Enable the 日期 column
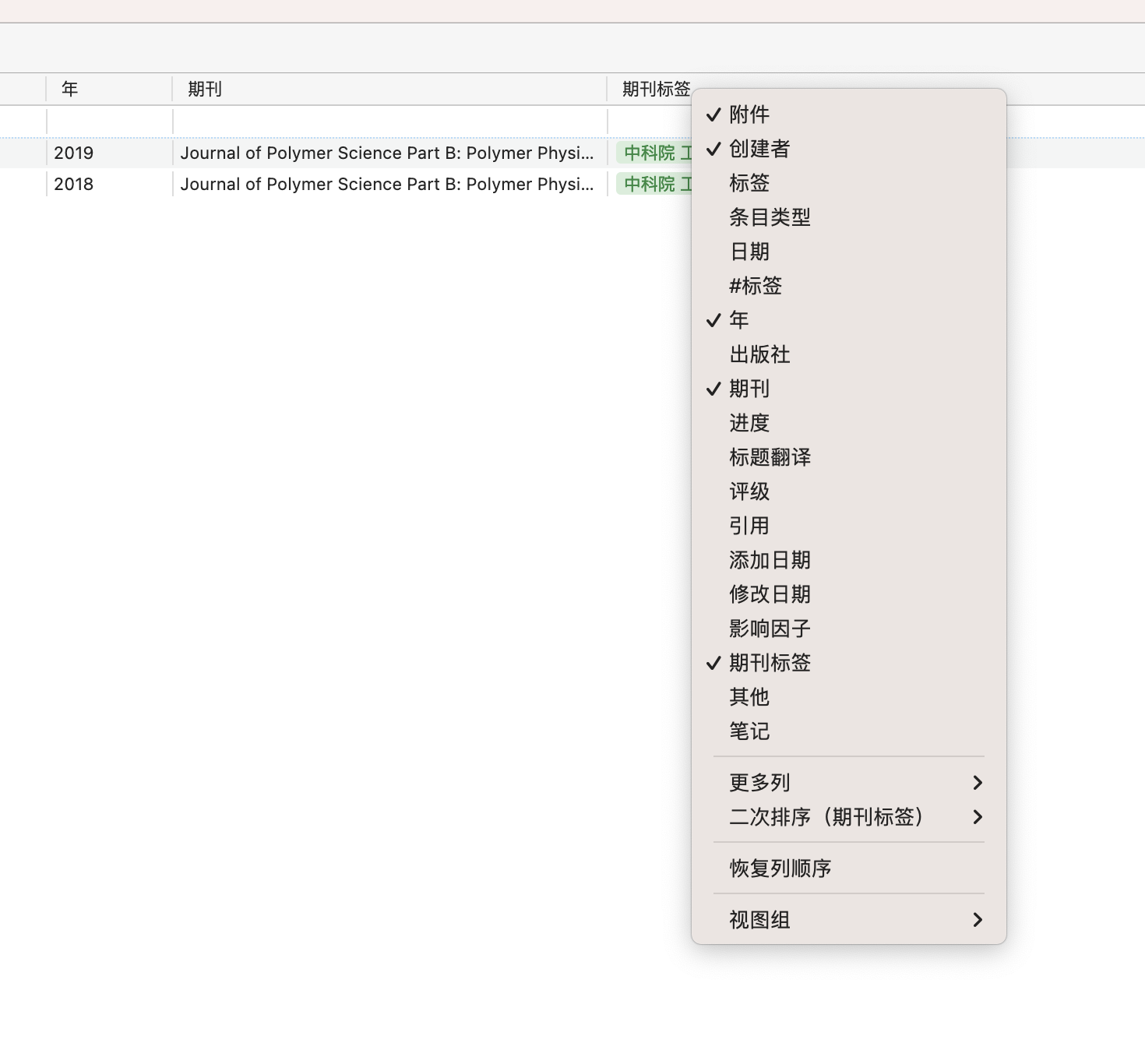The height and width of the screenshot is (1064, 1145). pos(849,252)
